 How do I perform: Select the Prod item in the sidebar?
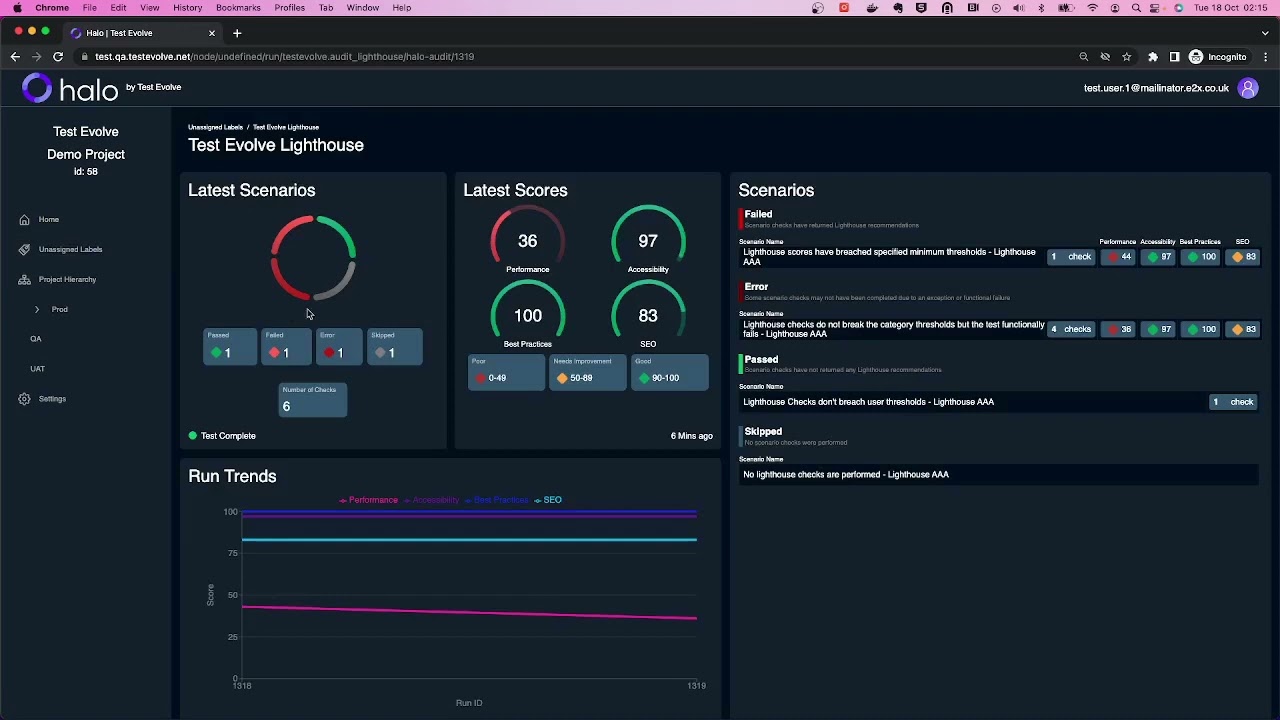click(60, 310)
